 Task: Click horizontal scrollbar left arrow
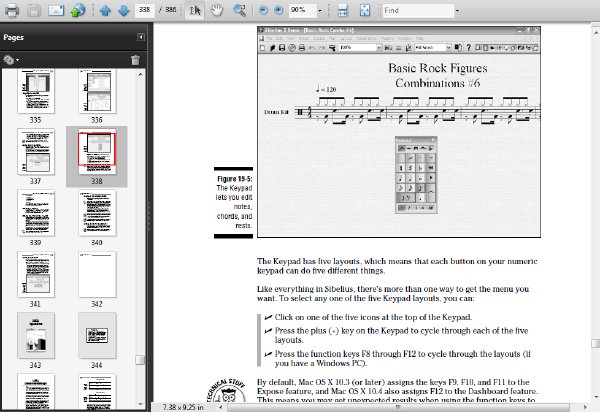click(221, 407)
